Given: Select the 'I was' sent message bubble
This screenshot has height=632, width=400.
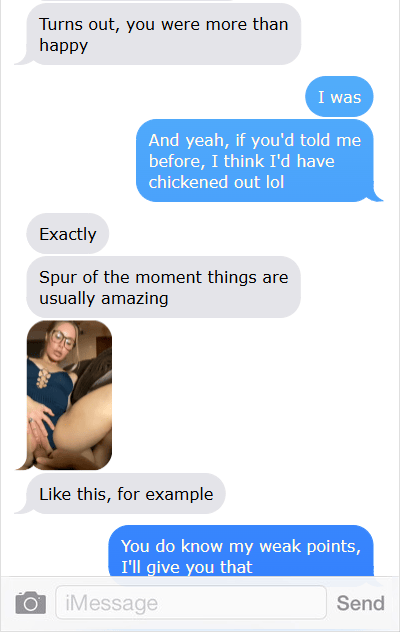Looking at the screenshot, I should [339, 97].
